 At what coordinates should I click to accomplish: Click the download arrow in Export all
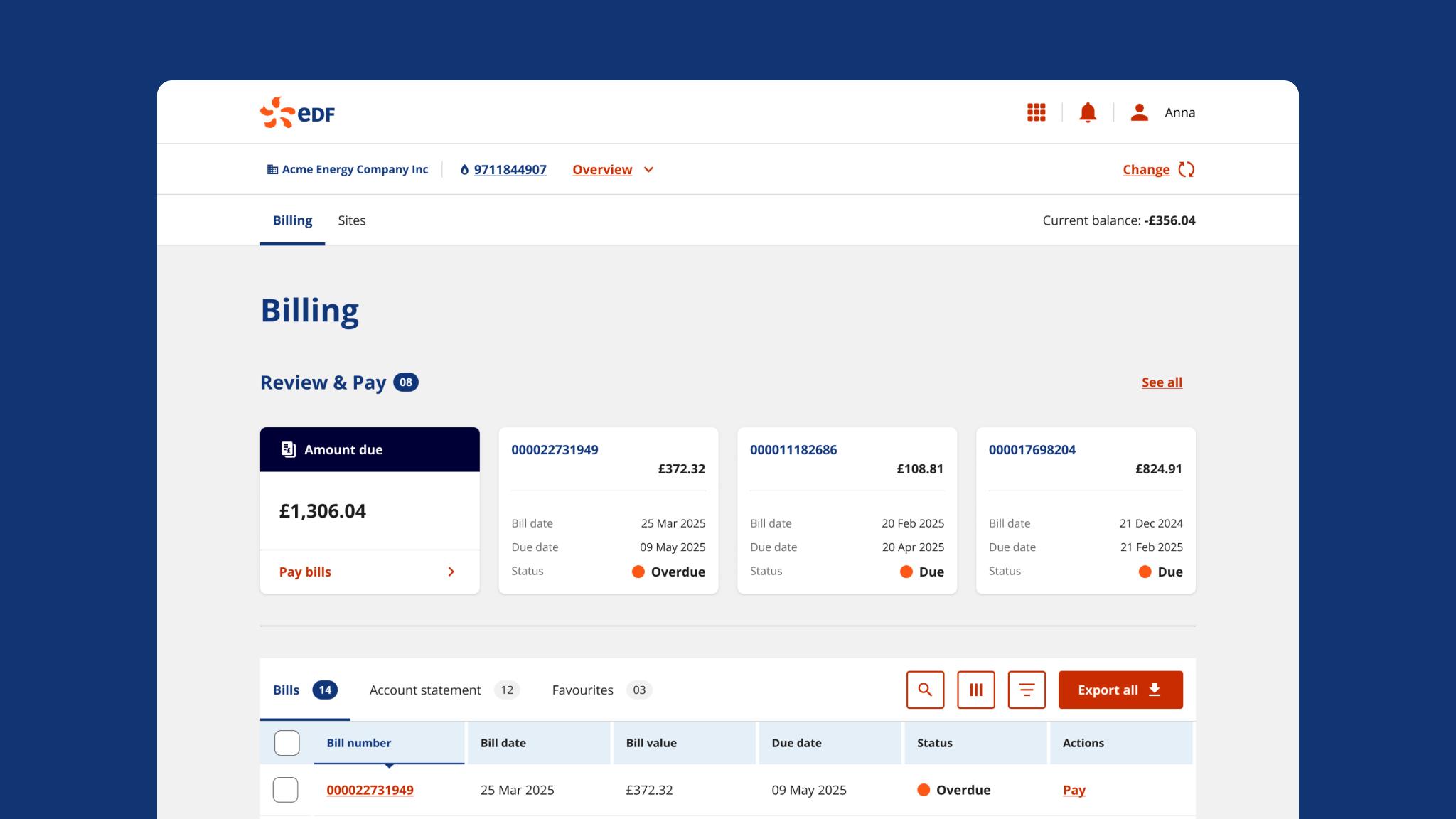(1155, 690)
